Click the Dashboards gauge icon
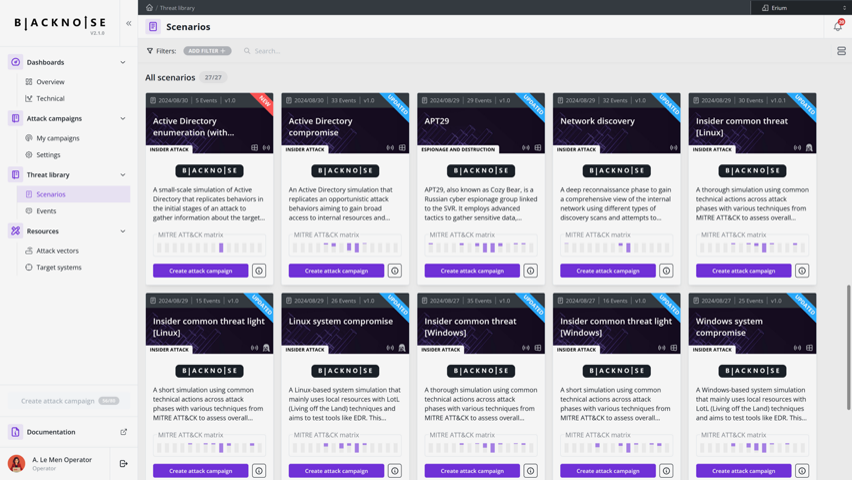The height and width of the screenshot is (480, 852). (x=15, y=62)
